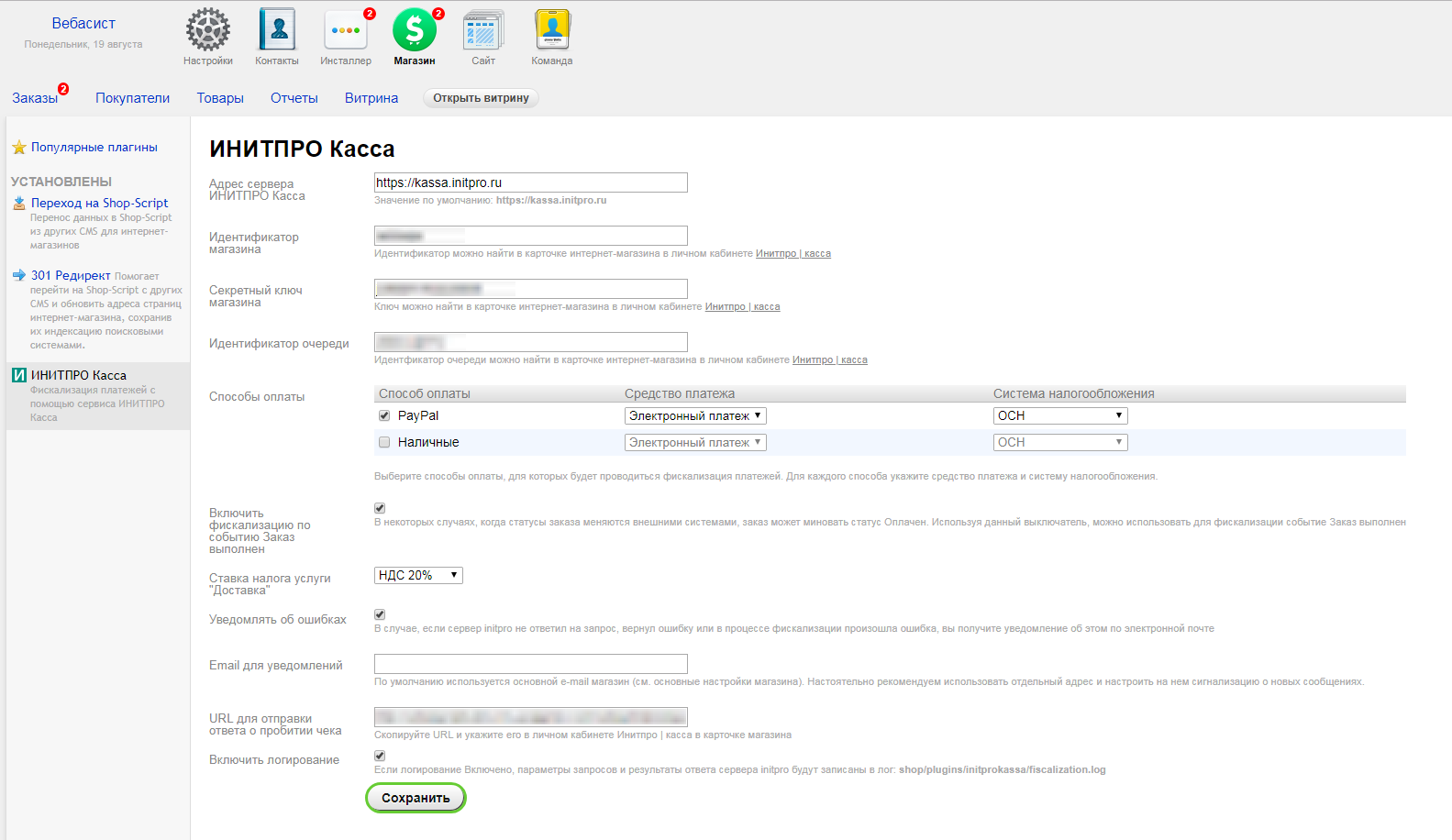
Task: Open Наличные Система налогообложения dropdown
Action: pos(1060,442)
